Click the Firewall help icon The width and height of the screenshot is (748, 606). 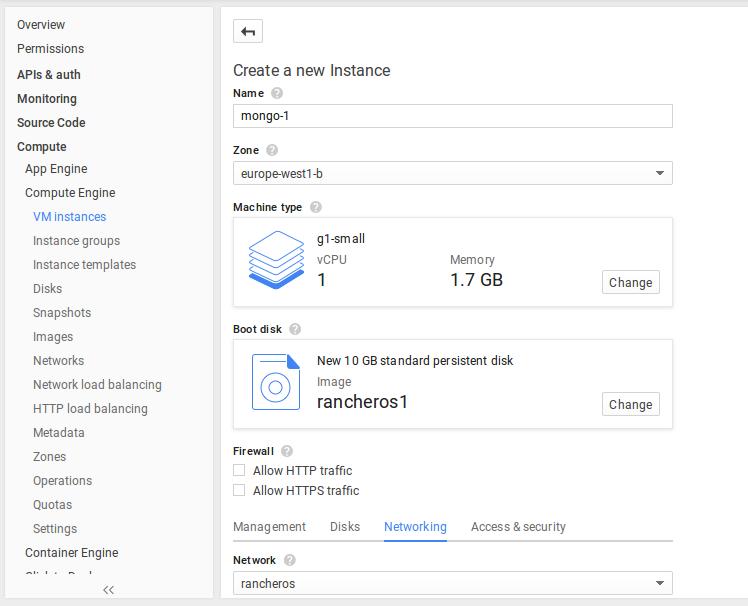pos(287,451)
